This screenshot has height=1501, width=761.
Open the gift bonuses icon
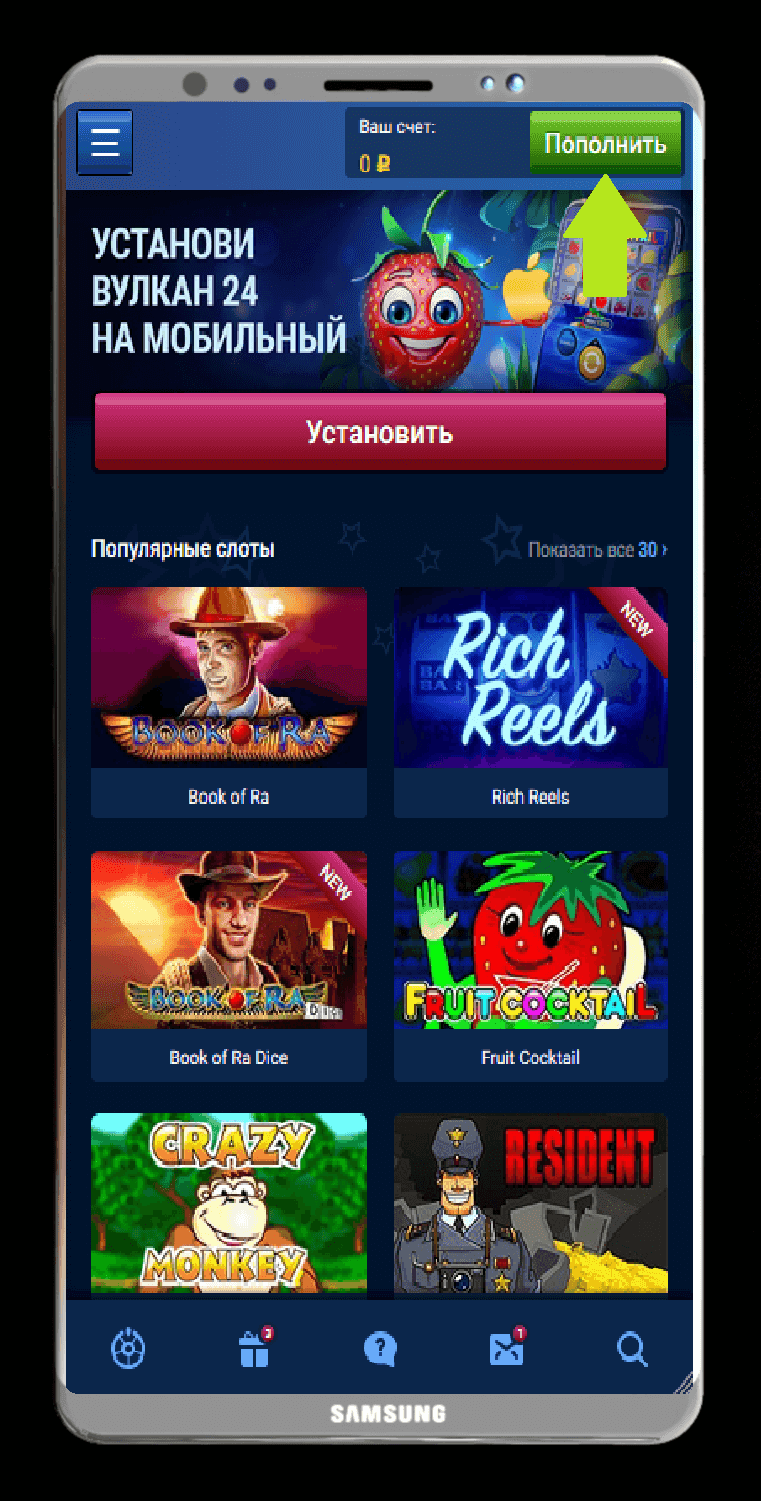pos(254,1349)
